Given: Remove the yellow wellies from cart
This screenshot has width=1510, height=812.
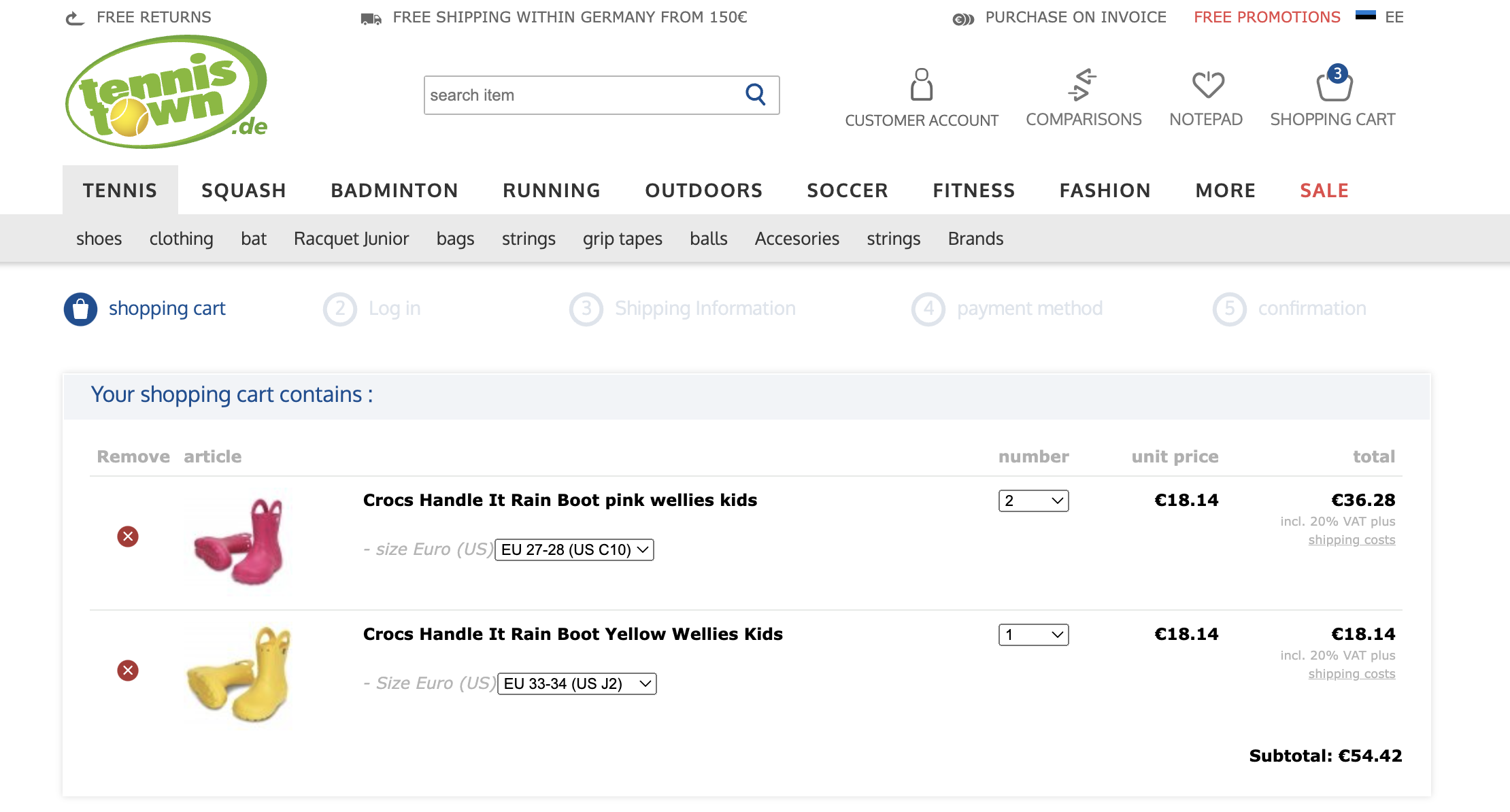Looking at the screenshot, I should point(128,671).
